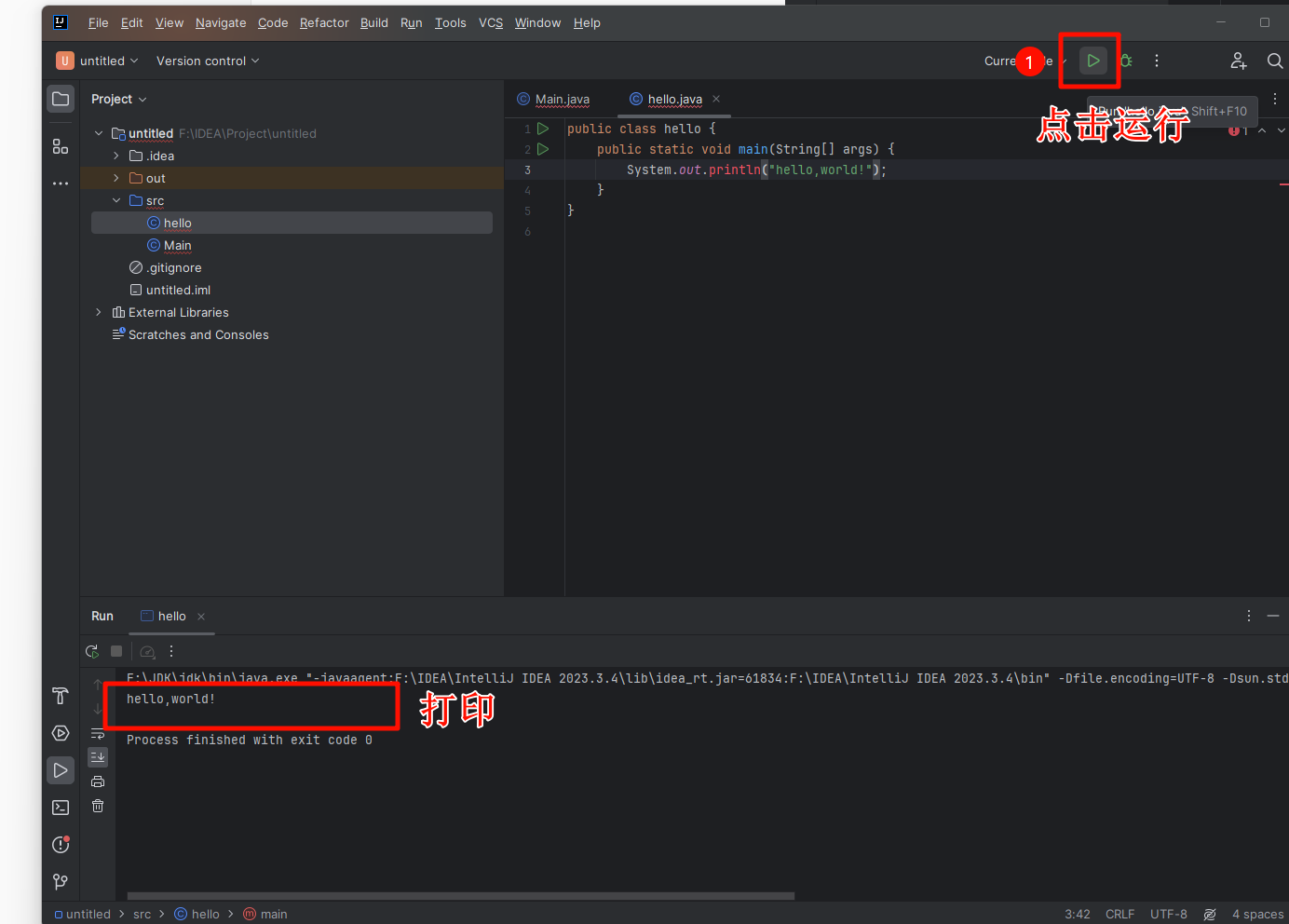Image resolution: width=1289 pixels, height=924 pixels.
Task: Open the Terminal tool window
Action: click(61, 808)
